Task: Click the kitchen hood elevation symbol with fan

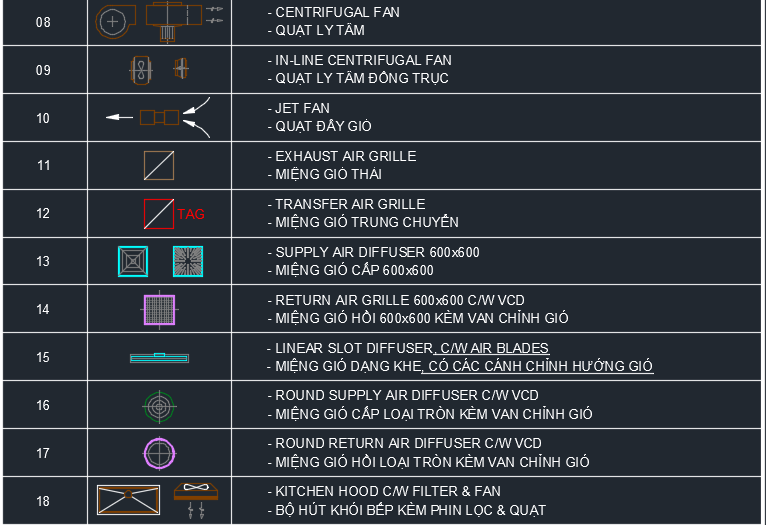Action: pos(196,501)
